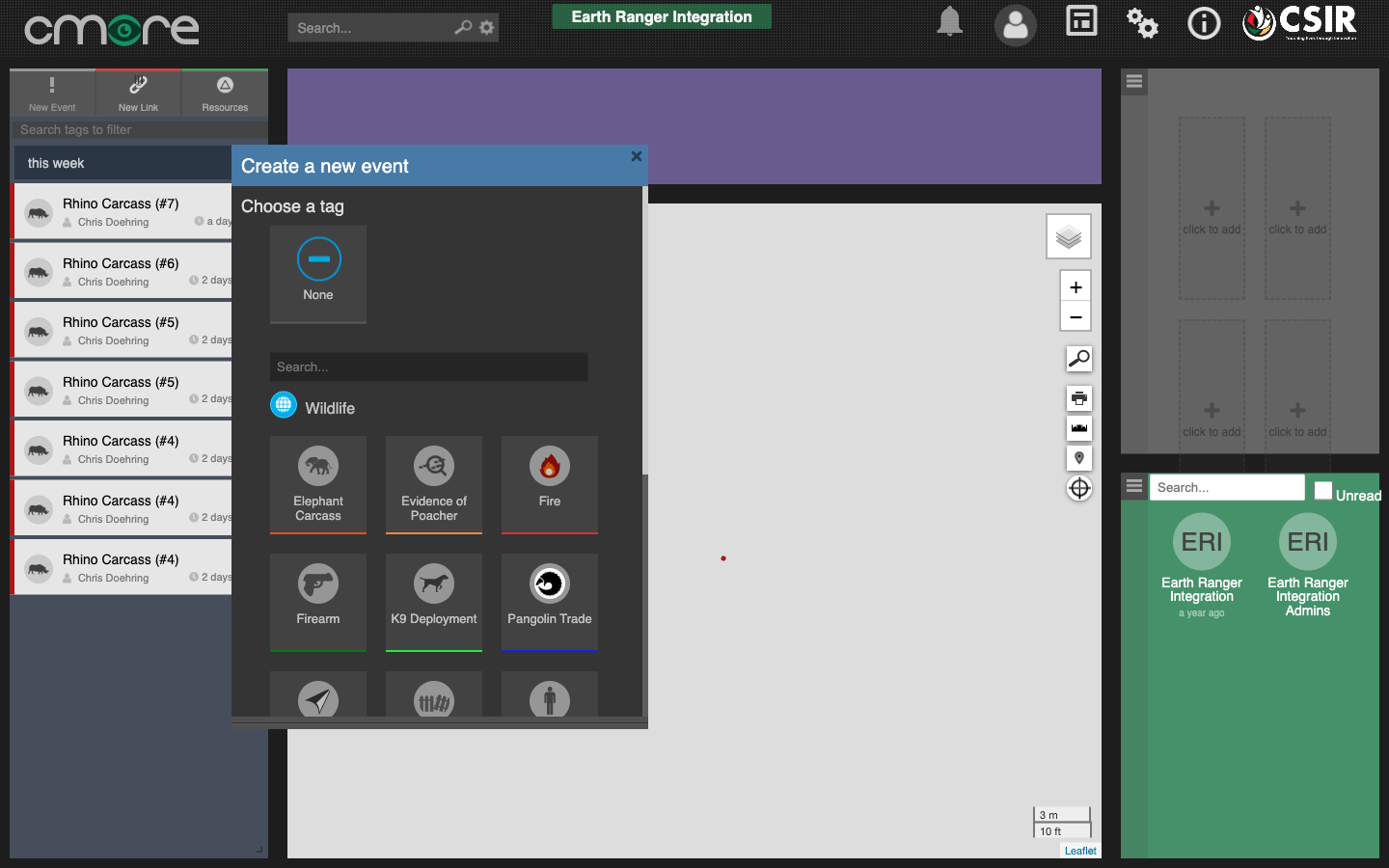The height and width of the screenshot is (868, 1389).
Task: Click the rhino icon of Rhino Carcass (#6)
Action: [39, 273]
